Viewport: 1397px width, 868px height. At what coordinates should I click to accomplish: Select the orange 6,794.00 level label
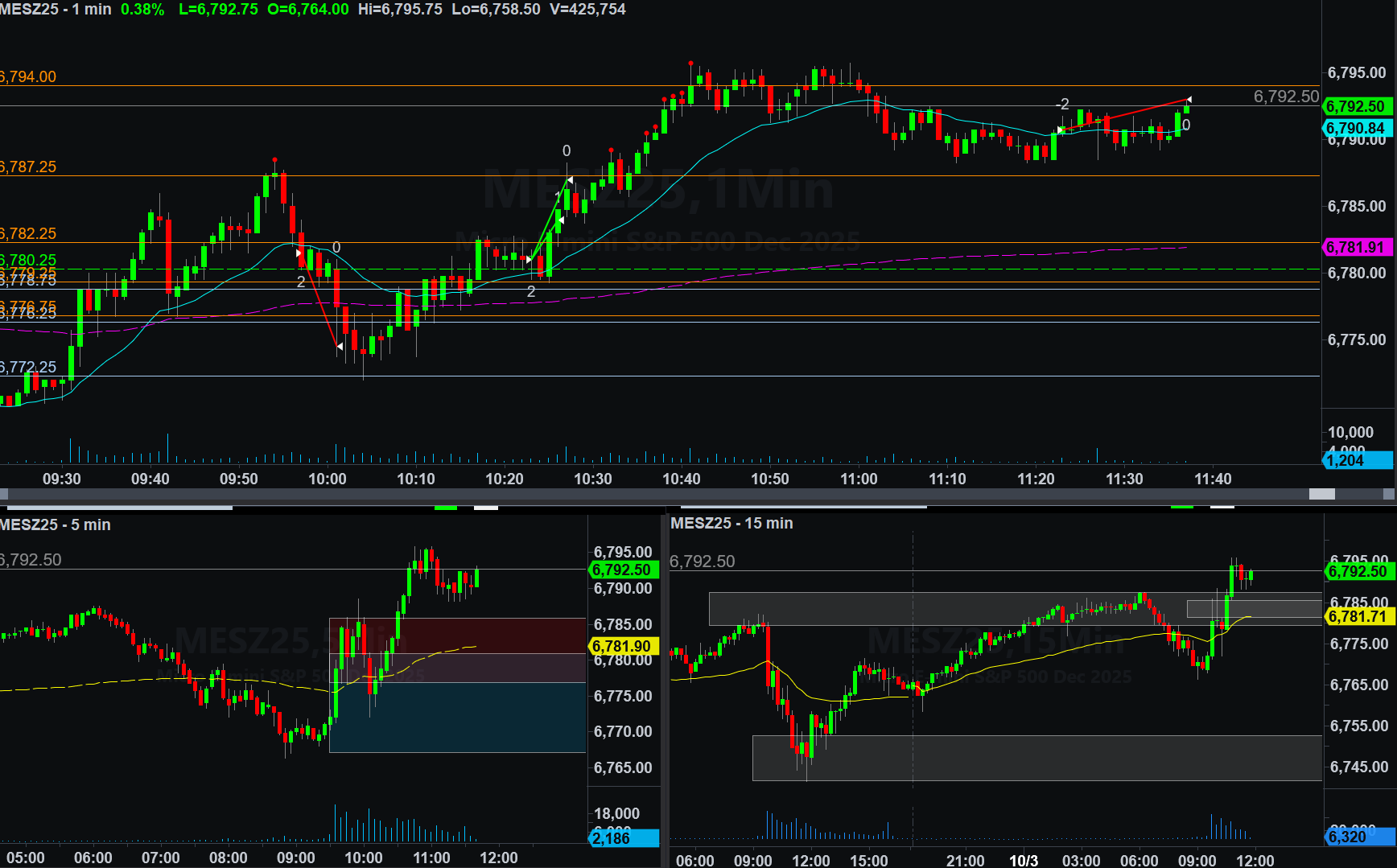[28, 77]
